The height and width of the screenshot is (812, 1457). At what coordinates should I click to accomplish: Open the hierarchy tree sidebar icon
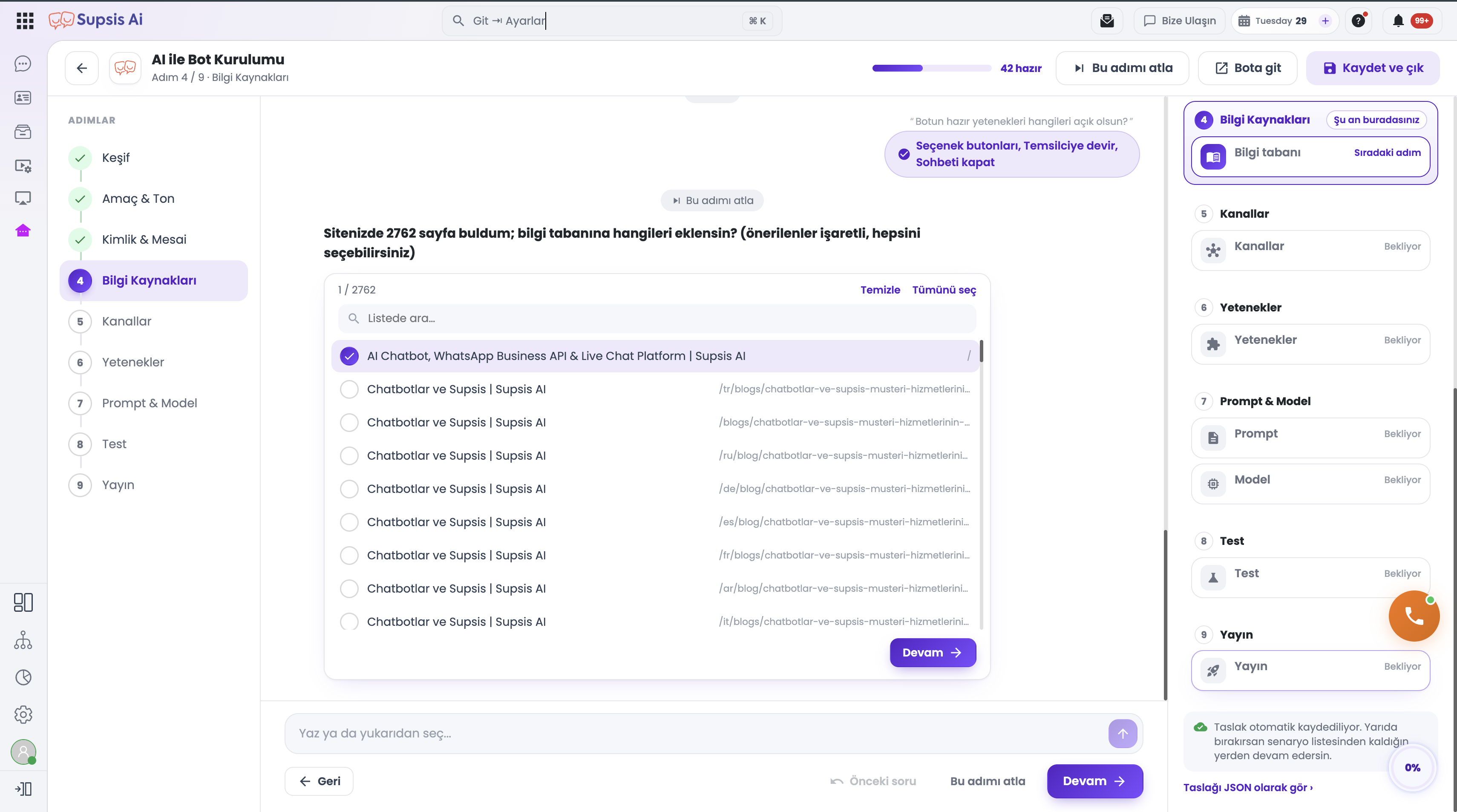click(23, 639)
